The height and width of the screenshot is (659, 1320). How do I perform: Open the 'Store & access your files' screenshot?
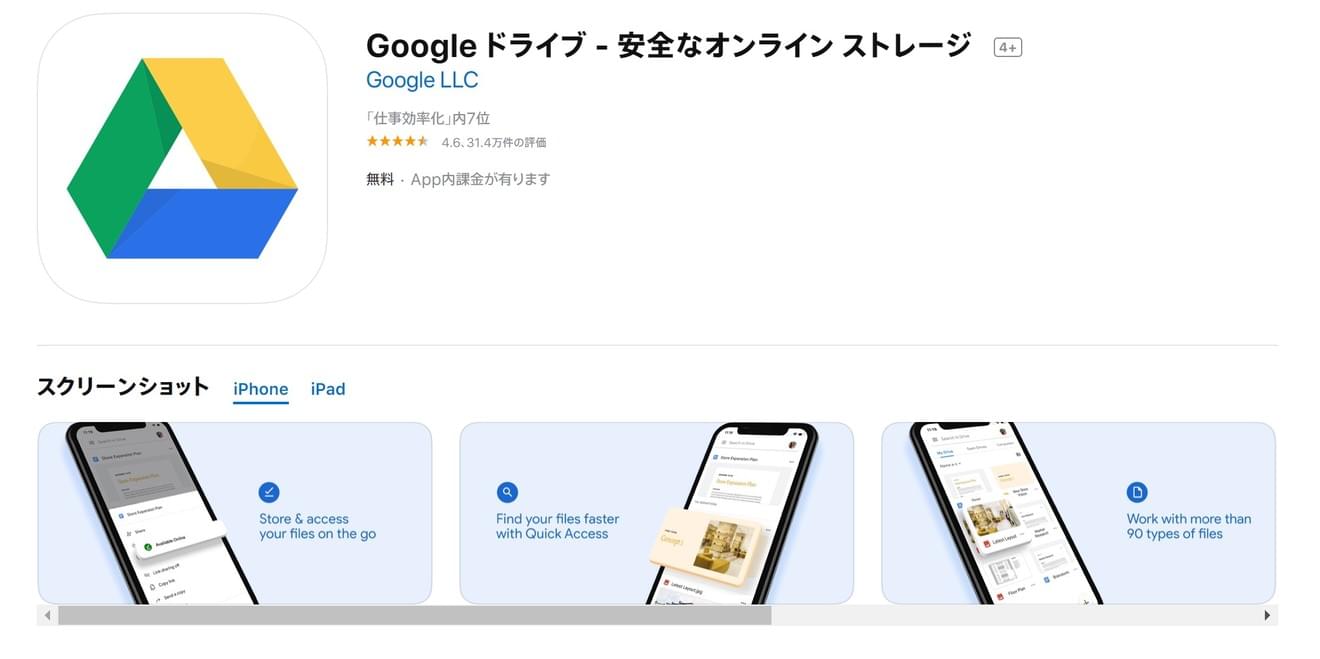pos(235,513)
